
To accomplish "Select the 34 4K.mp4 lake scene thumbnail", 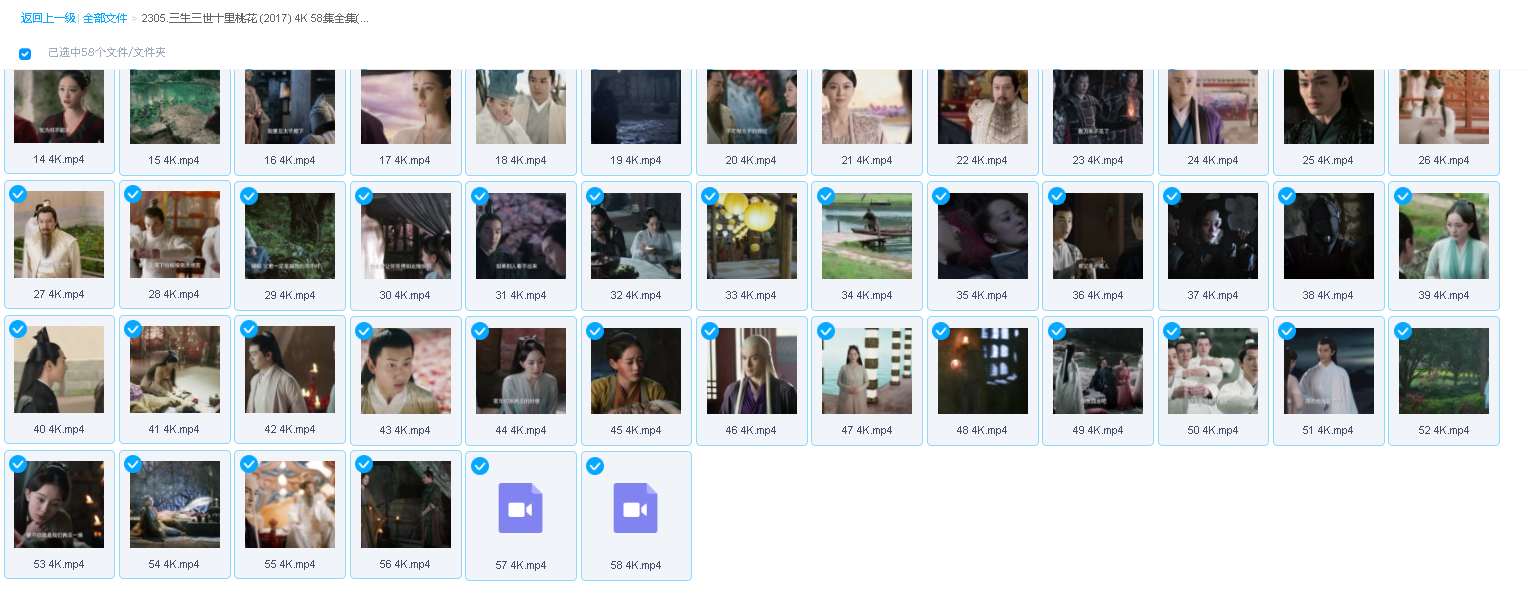I will [867, 236].
